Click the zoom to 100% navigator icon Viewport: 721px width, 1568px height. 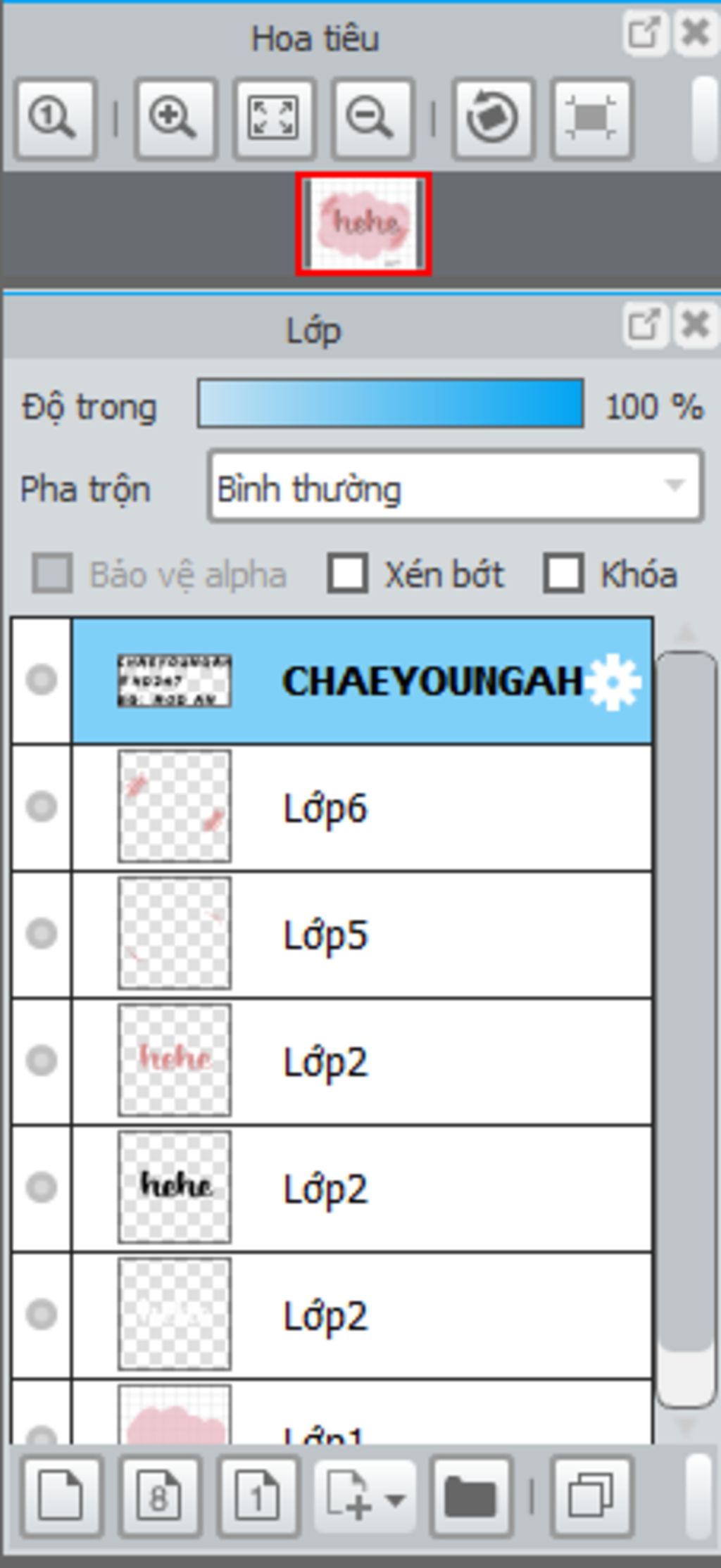[x=55, y=118]
